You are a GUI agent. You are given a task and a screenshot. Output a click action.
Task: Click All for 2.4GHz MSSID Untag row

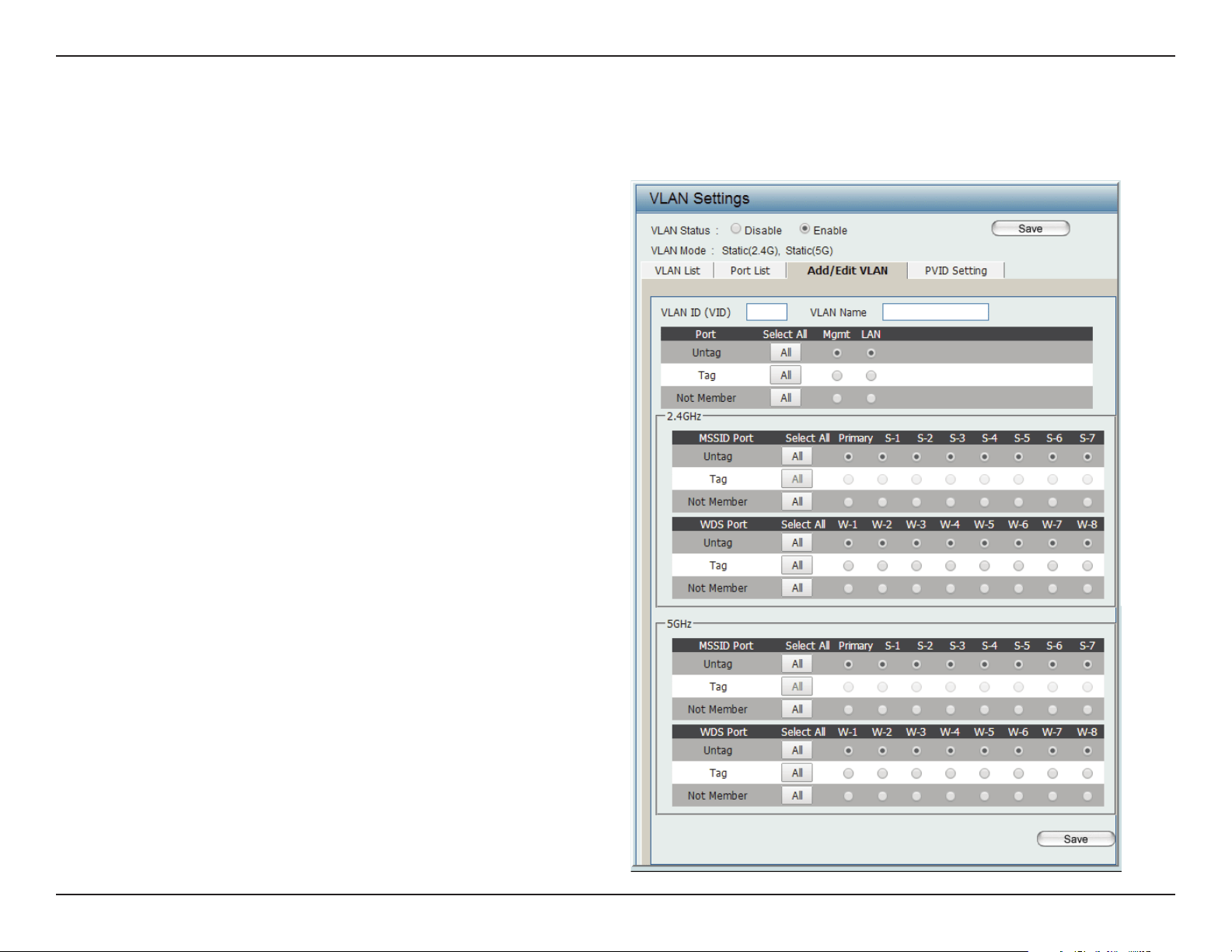click(x=797, y=457)
